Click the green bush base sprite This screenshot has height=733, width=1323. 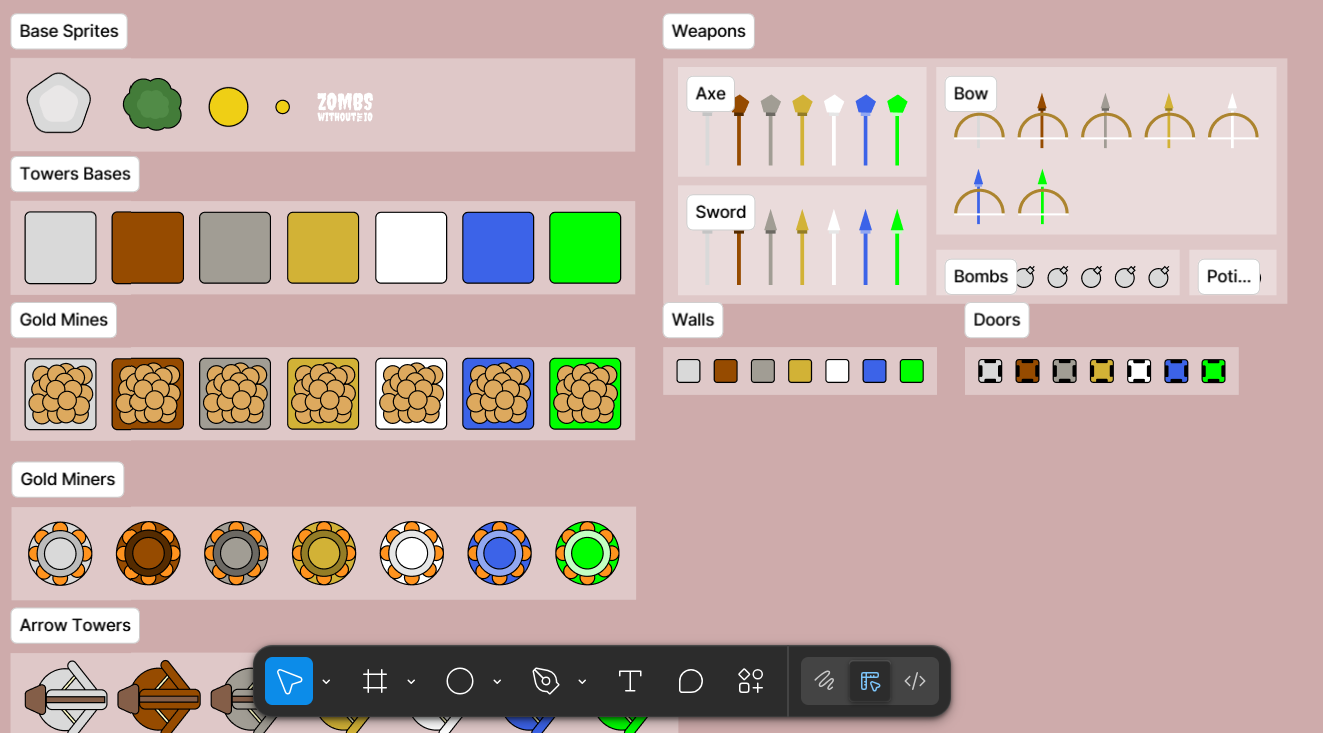pos(152,105)
